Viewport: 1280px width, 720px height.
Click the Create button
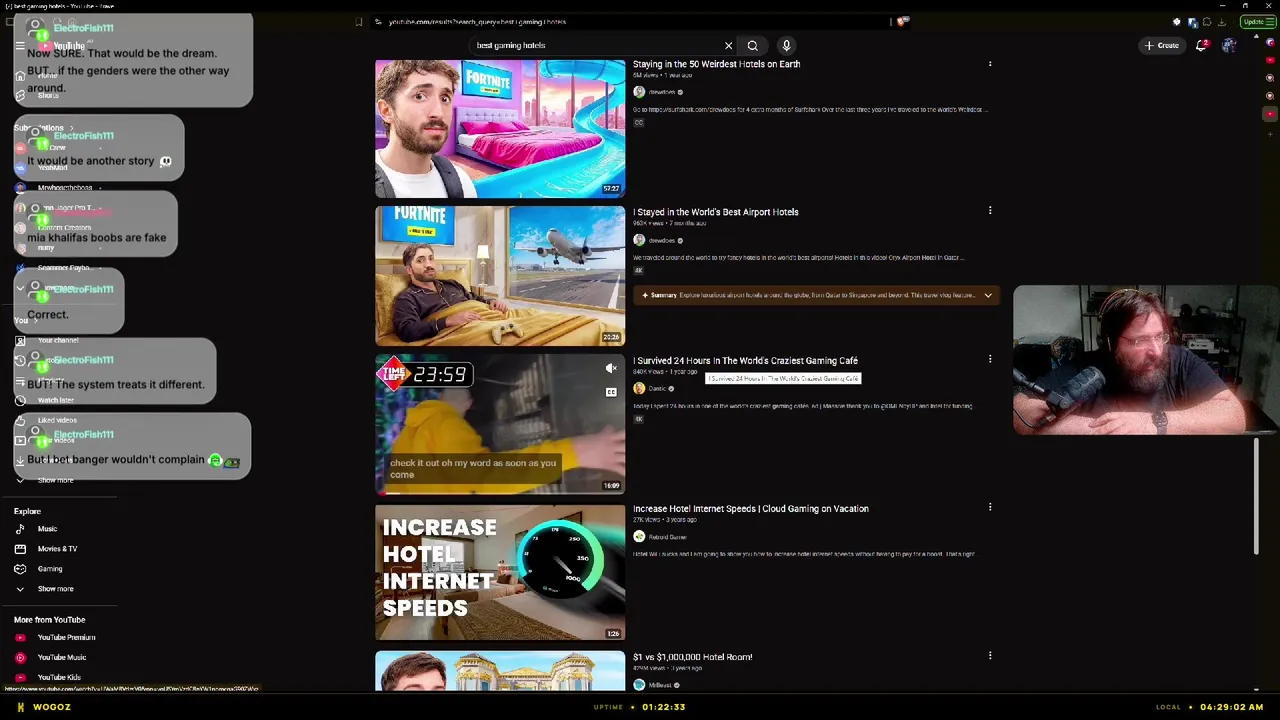pyautogui.click(x=1162, y=45)
